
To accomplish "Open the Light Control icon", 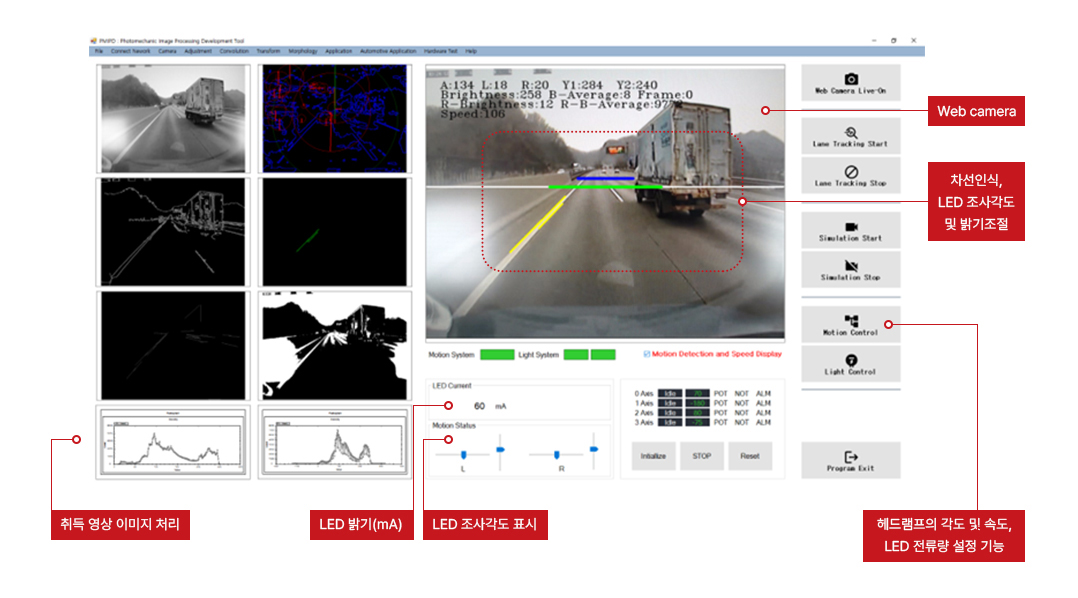I will [x=851, y=360].
